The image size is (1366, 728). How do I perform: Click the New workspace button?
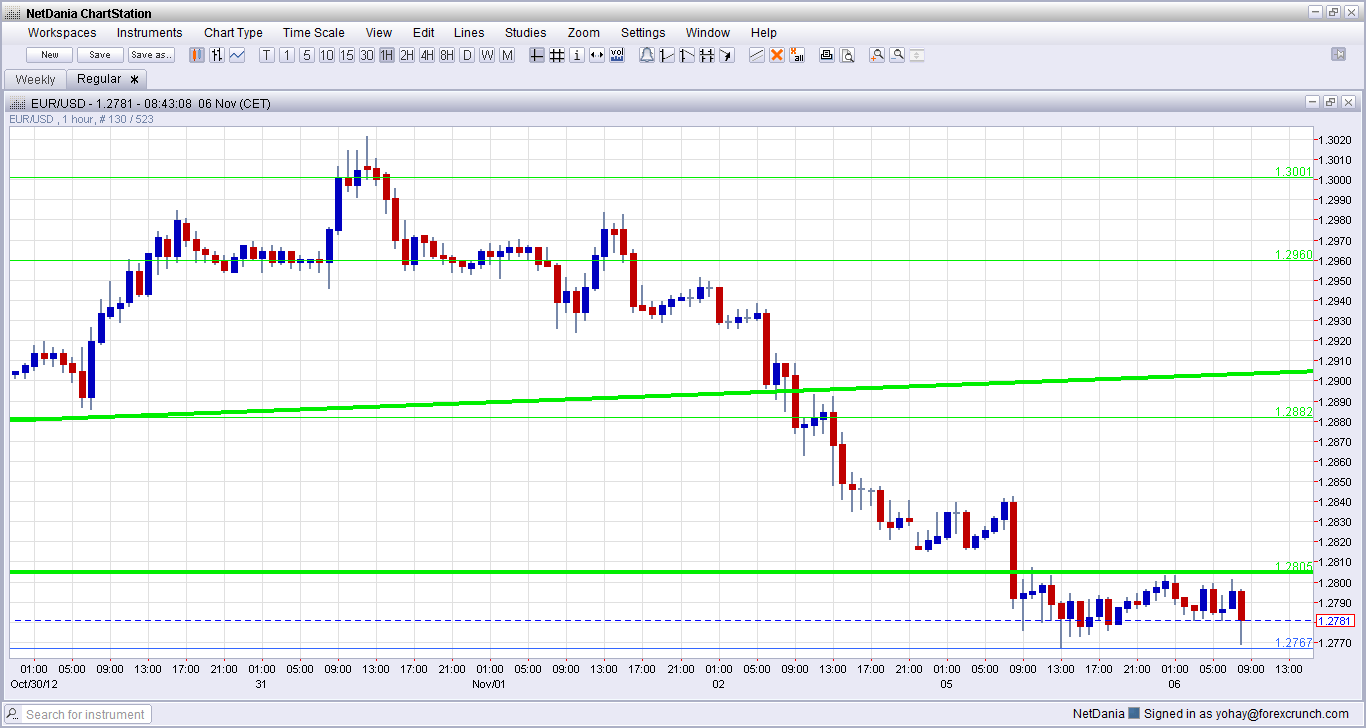tap(50, 55)
